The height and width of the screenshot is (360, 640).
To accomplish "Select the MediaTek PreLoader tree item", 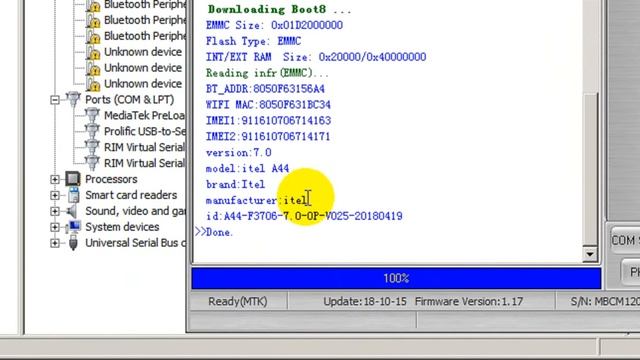I will (x=144, y=116).
